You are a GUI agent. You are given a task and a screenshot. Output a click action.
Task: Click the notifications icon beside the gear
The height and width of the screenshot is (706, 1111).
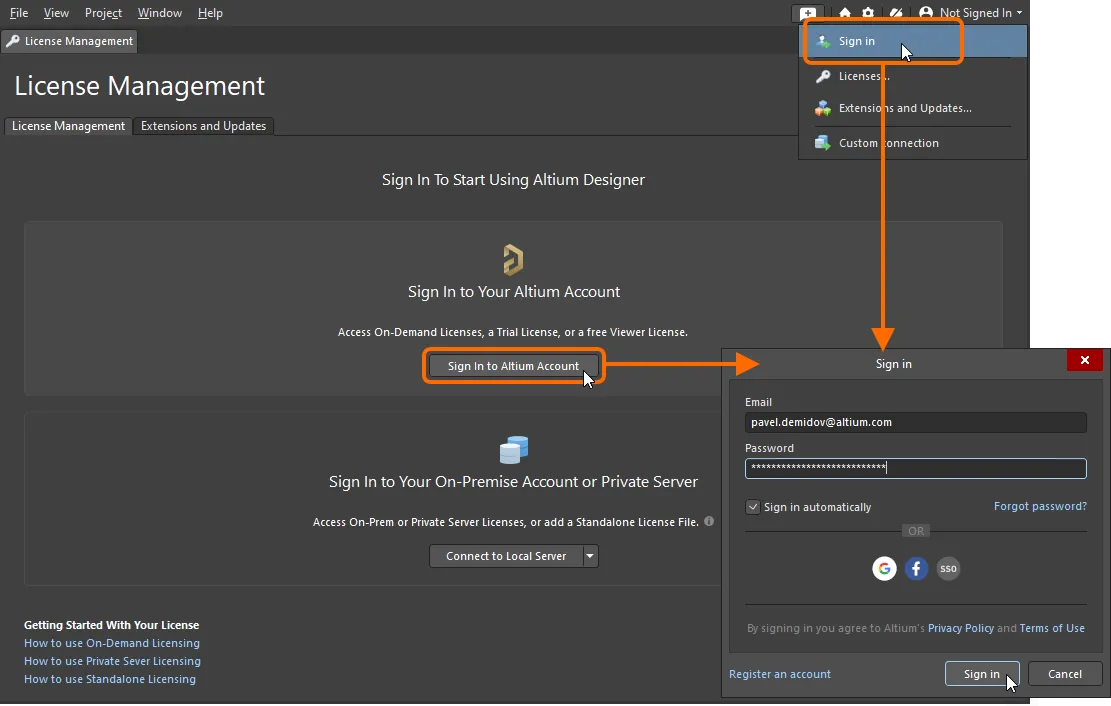[x=896, y=13]
